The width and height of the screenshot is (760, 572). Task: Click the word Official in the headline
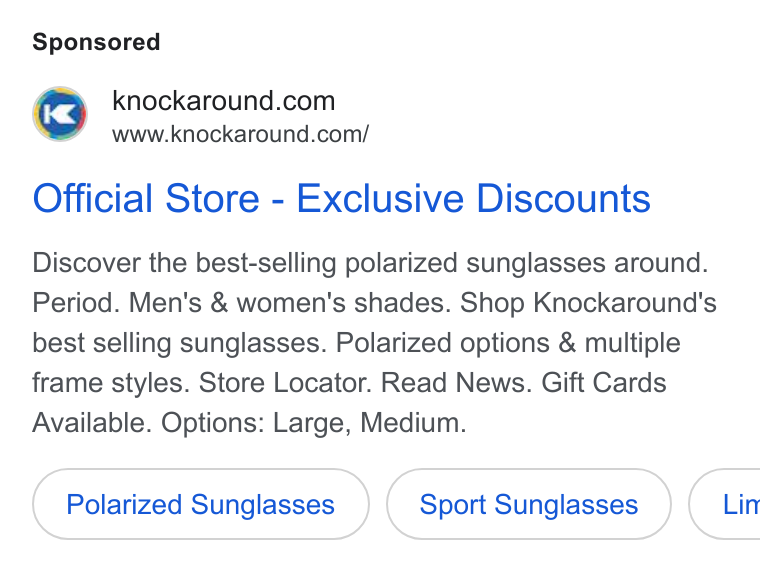pyautogui.click(x=93, y=198)
